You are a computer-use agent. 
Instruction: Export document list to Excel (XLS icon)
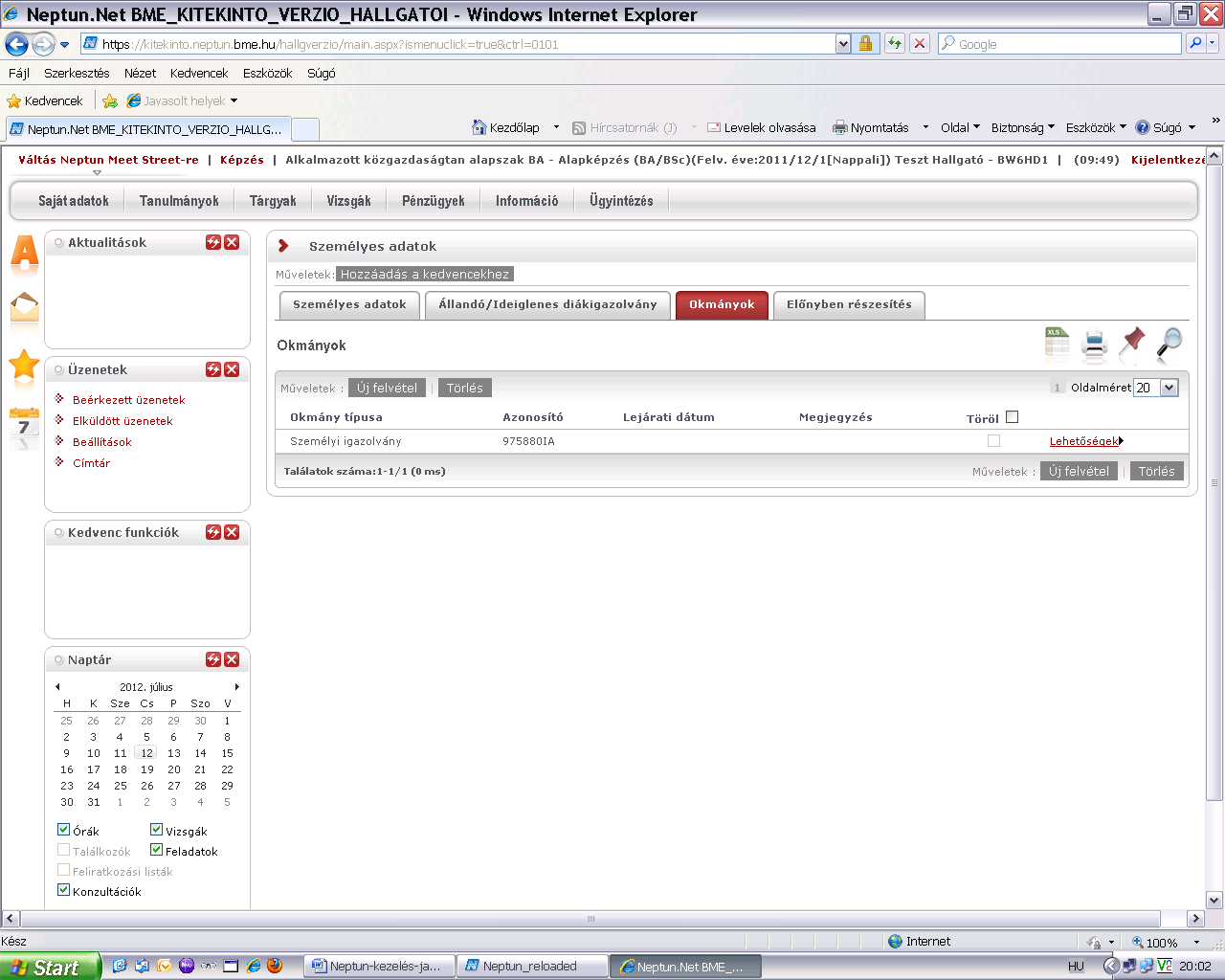(x=1057, y=344)
